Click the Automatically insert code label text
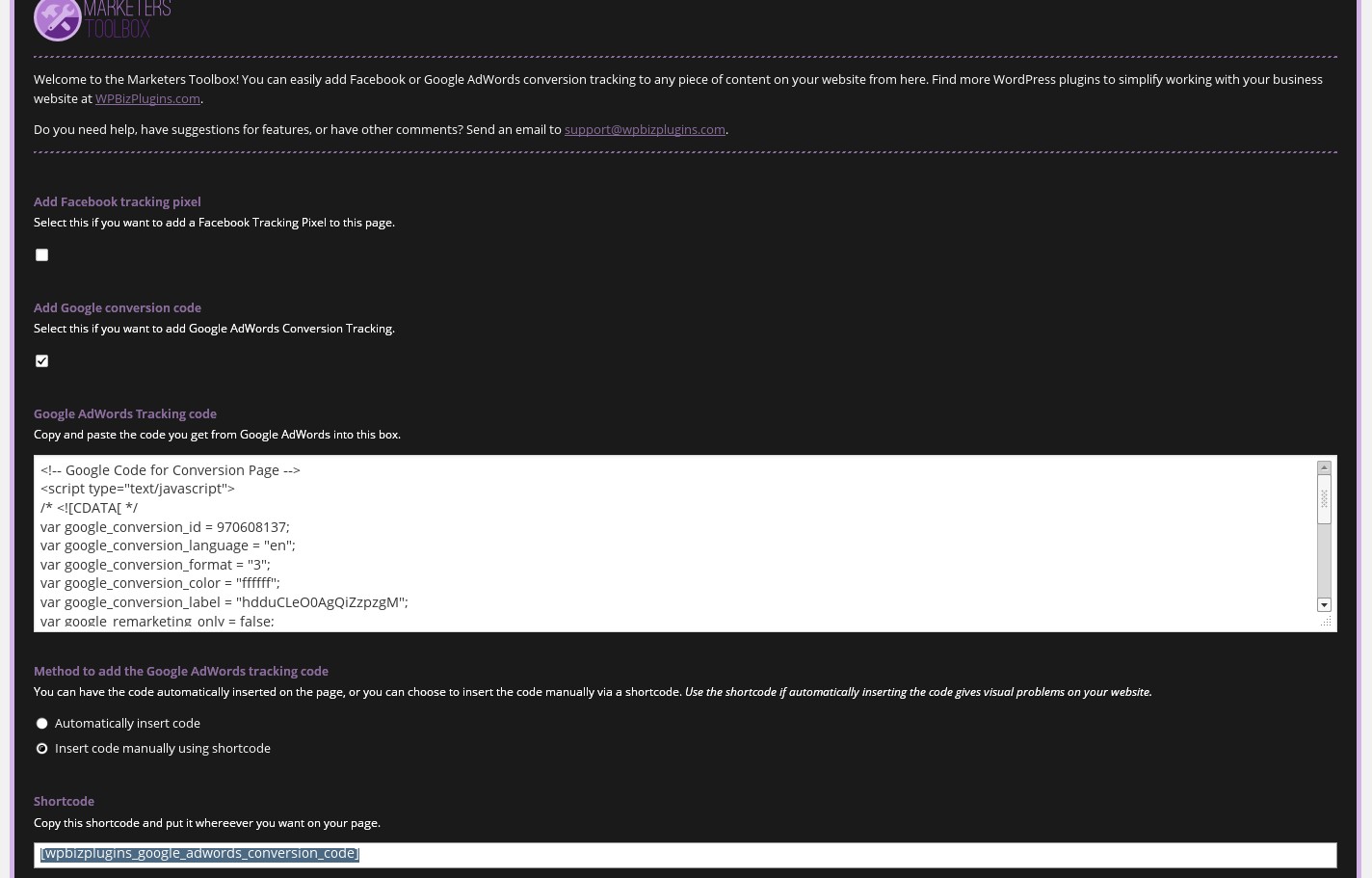The height and width of the screenshot is (878, 1372). [x=127, y=723]
